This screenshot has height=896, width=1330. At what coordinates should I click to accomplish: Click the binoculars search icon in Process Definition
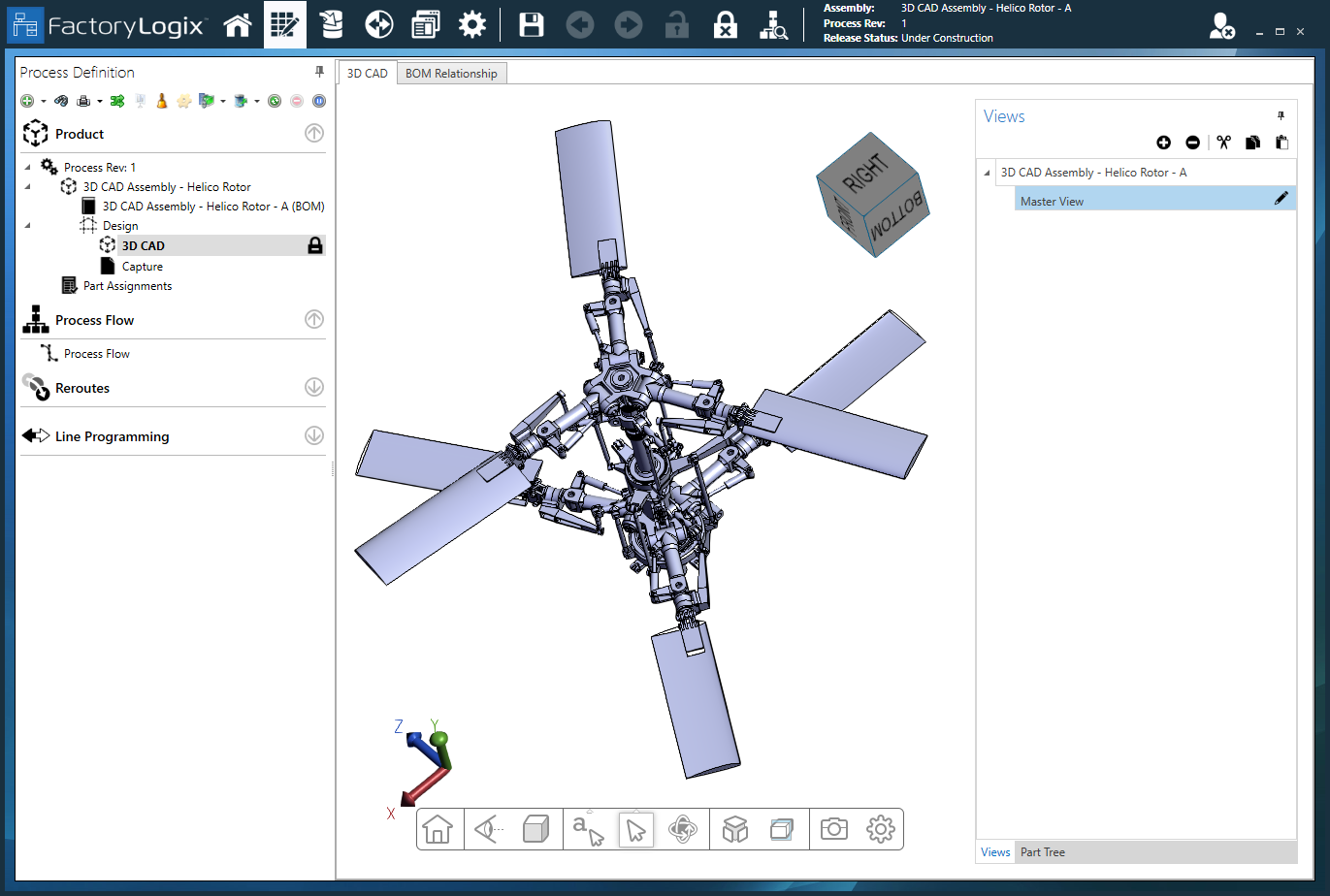(x=61, y=100)
